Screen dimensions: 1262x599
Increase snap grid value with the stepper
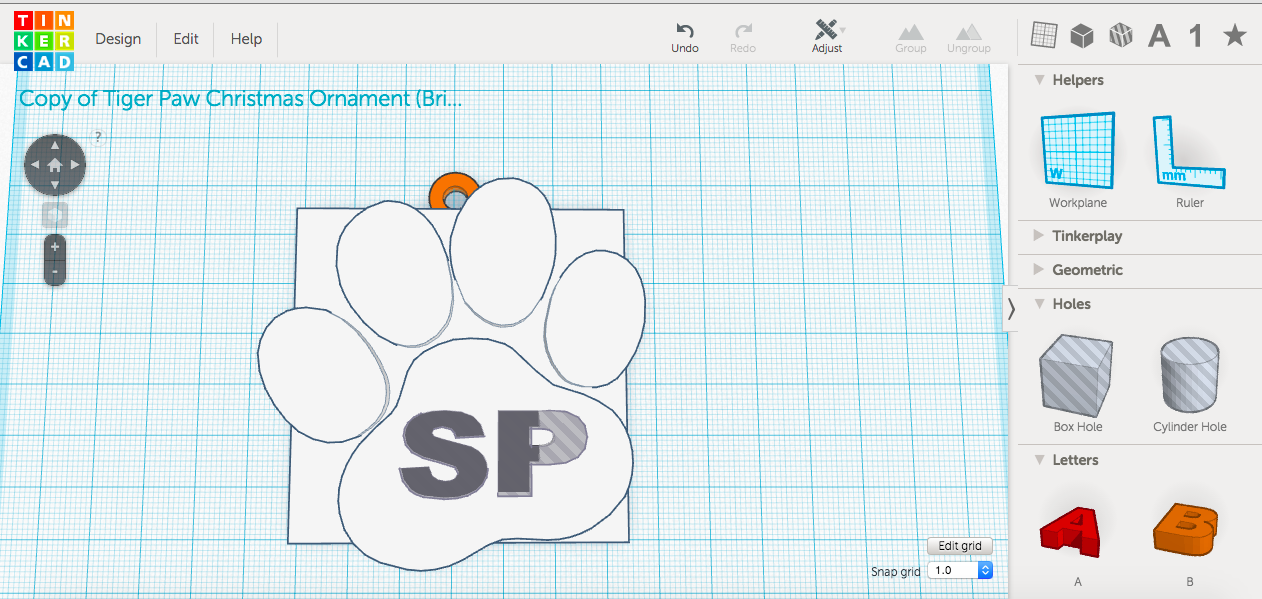(x=985, y=565)
